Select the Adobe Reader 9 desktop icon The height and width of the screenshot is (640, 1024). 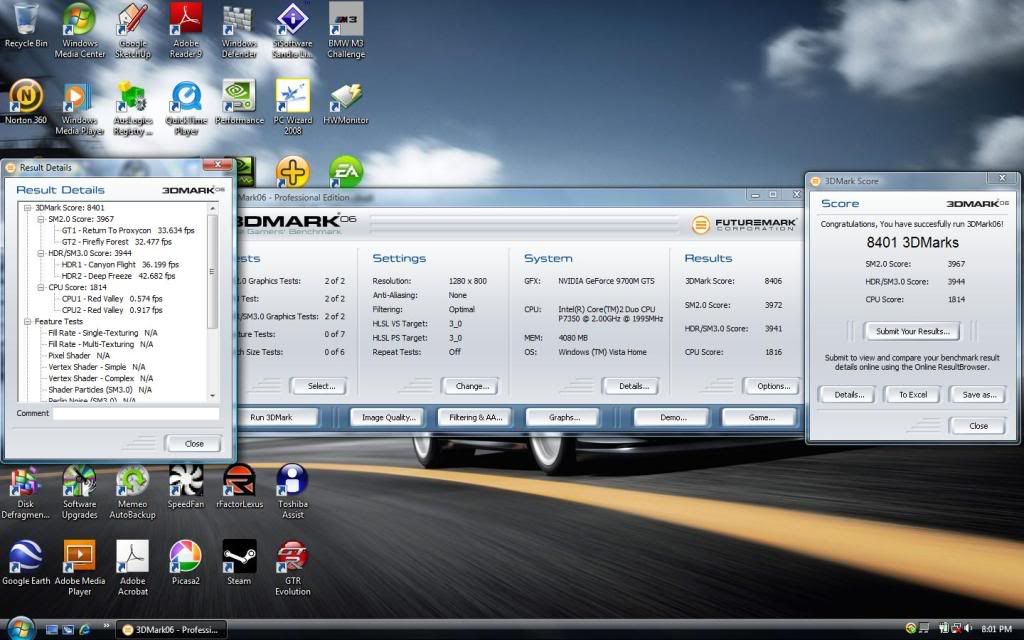coord(185,30)
